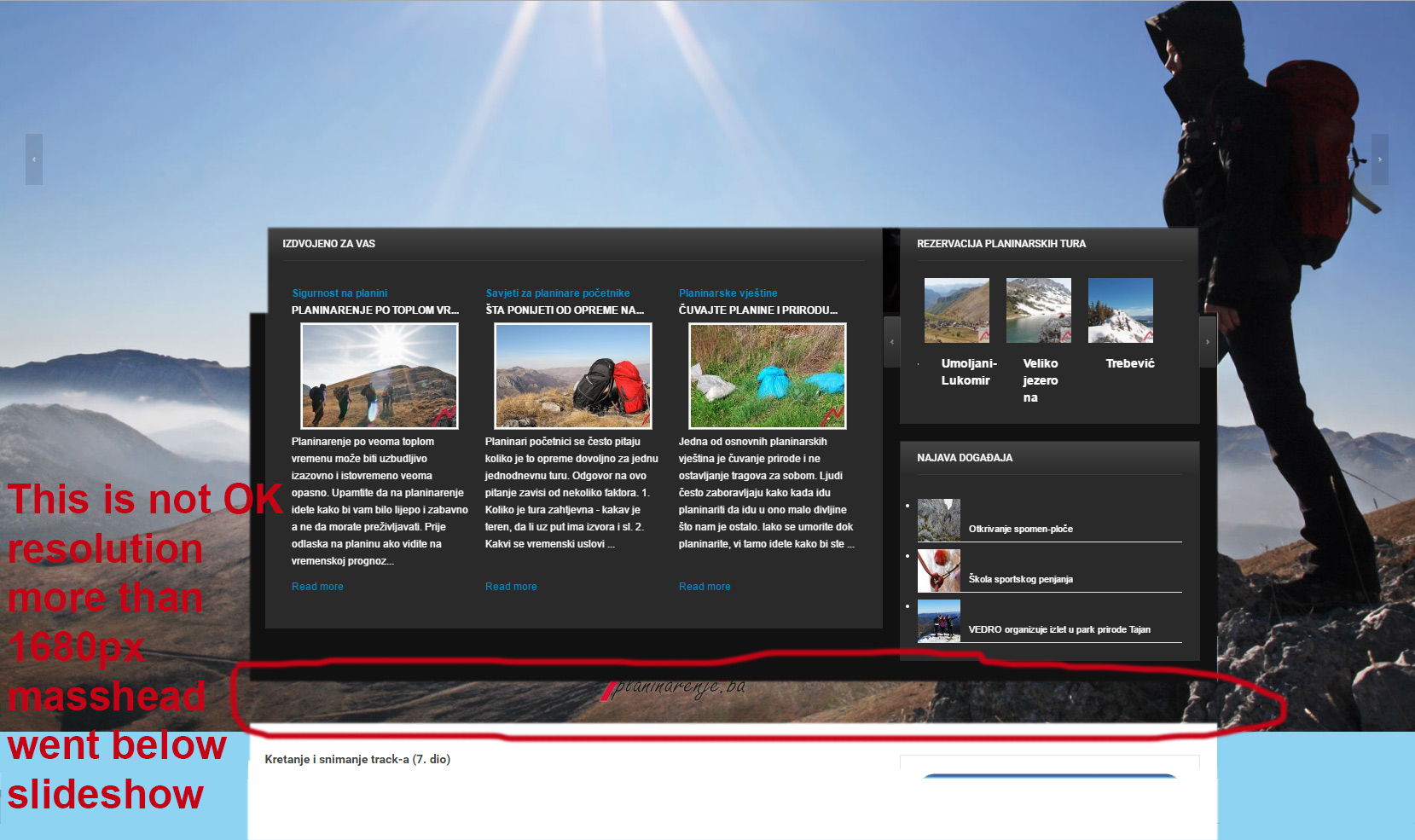Image resolution: width=1415 pixels, height=840 pixels.
Task: Read more about Planinarenje po toplom vremenu
Action: [317, 587]
